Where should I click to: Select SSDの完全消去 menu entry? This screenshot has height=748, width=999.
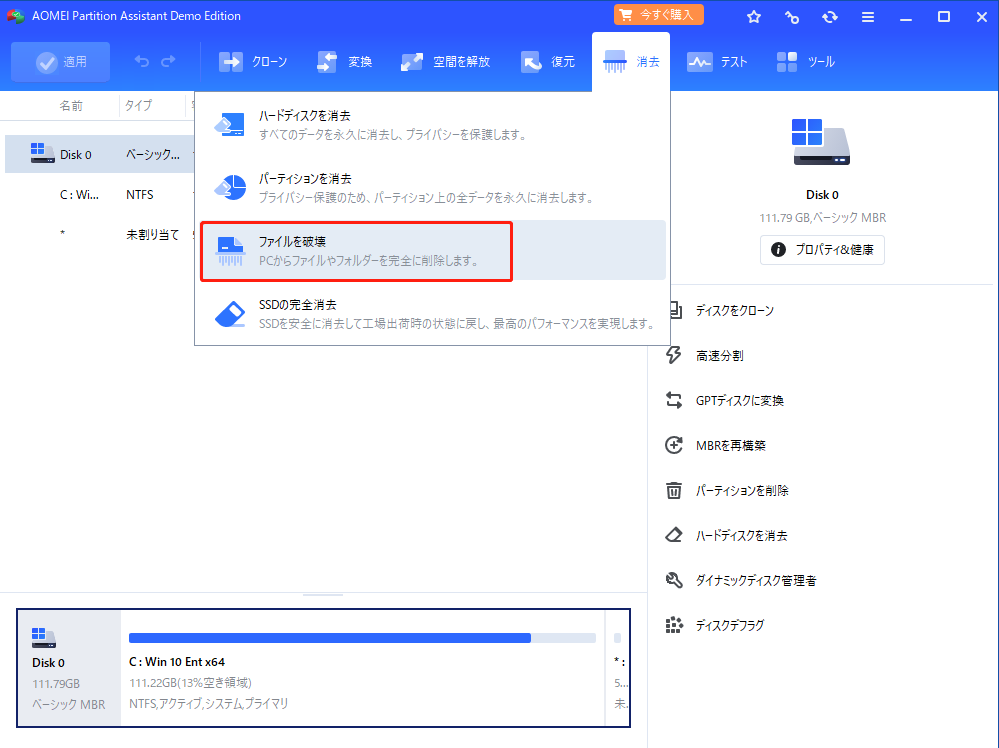click(433, 313)
